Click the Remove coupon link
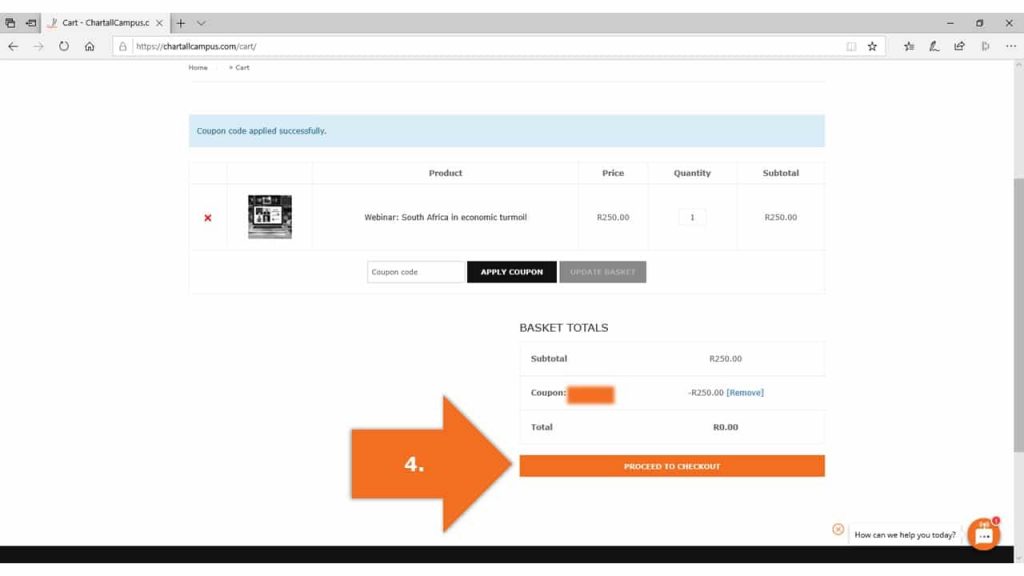The width and height of the screenshot is (1024, 576). click(745, 393)
